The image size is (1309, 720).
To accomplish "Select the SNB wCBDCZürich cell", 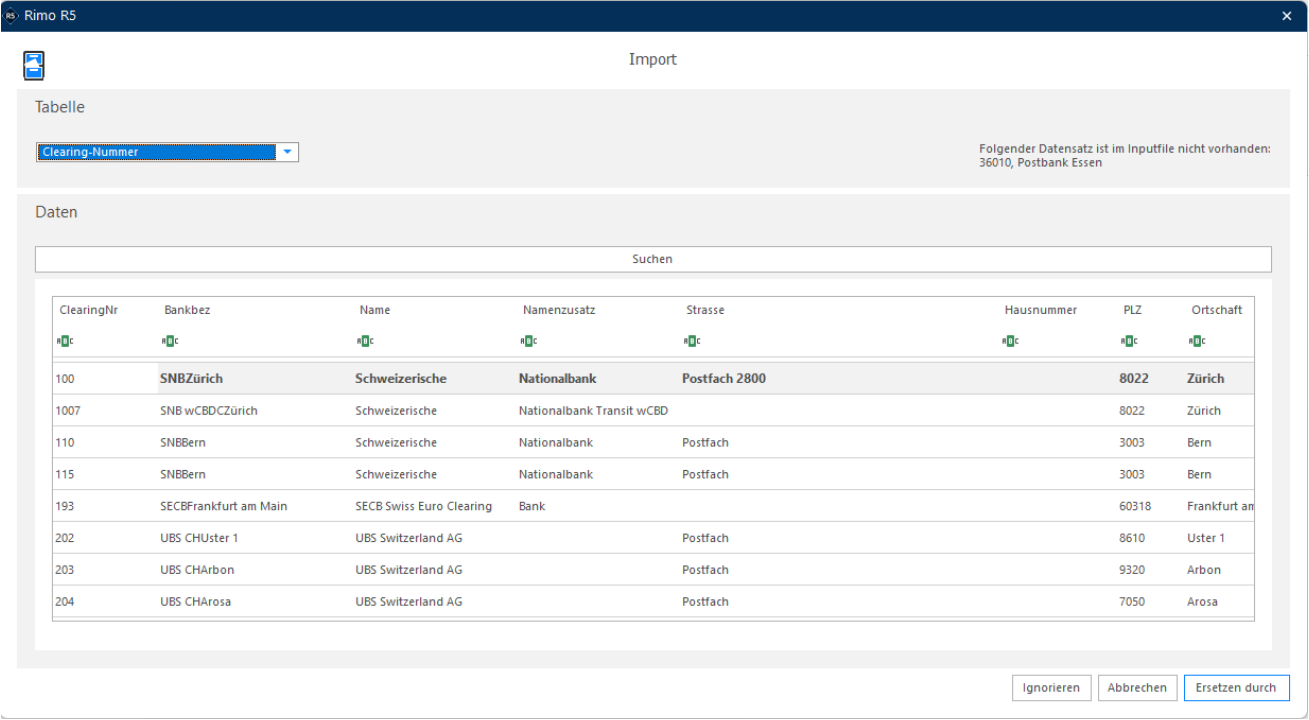I will click(x=209, y=411).
